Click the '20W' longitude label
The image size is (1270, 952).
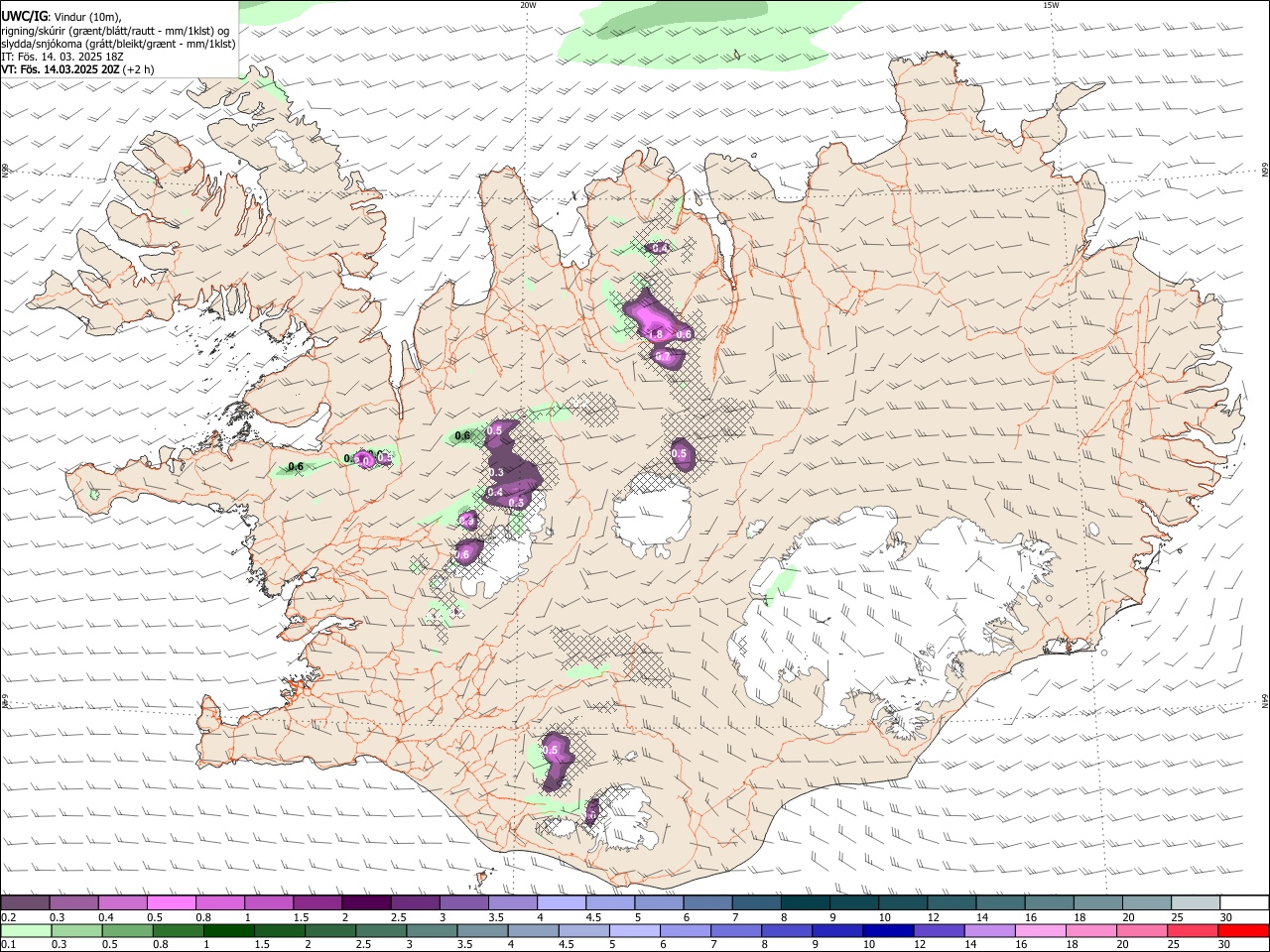[x=528, y=5]
